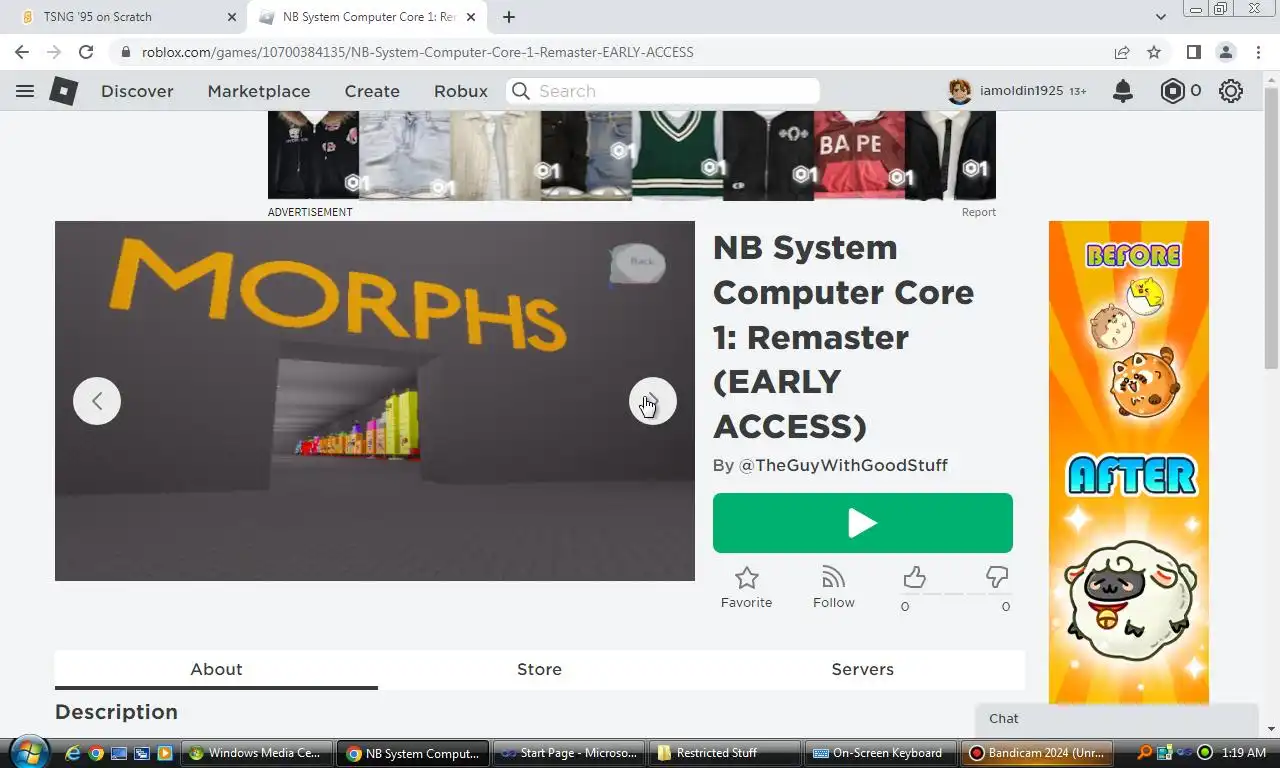Screen dimensions: 1280x768
Task: Give the game a thumbs up
Action: (x=914, y=577)
